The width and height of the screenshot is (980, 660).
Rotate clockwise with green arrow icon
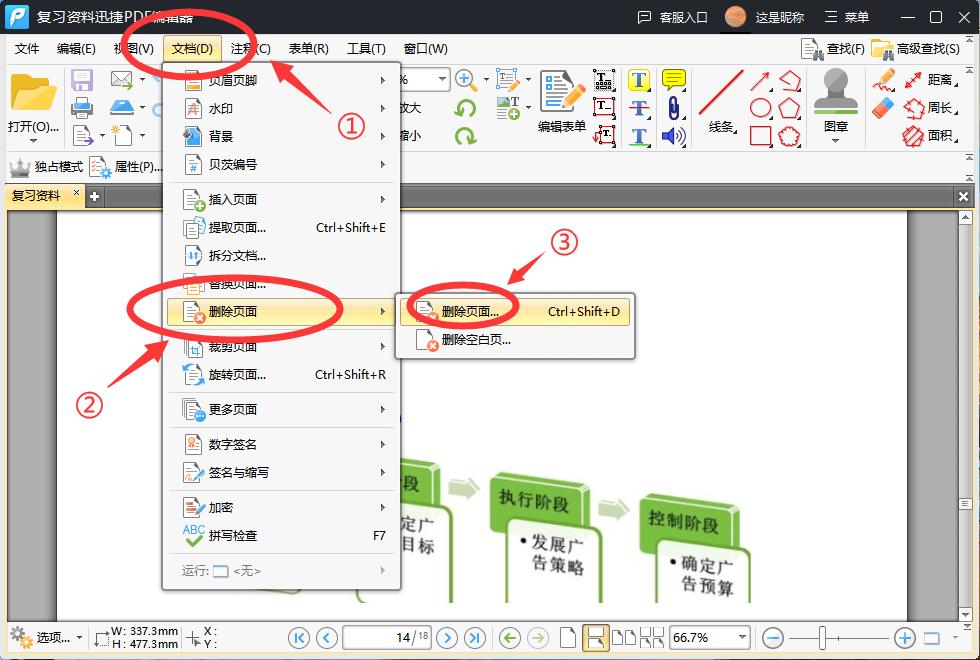465,136
